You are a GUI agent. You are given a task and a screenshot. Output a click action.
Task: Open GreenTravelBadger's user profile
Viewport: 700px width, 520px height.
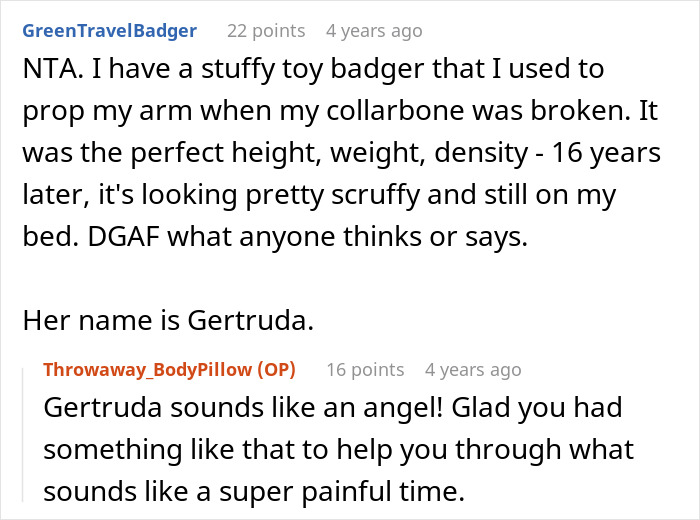109,31
